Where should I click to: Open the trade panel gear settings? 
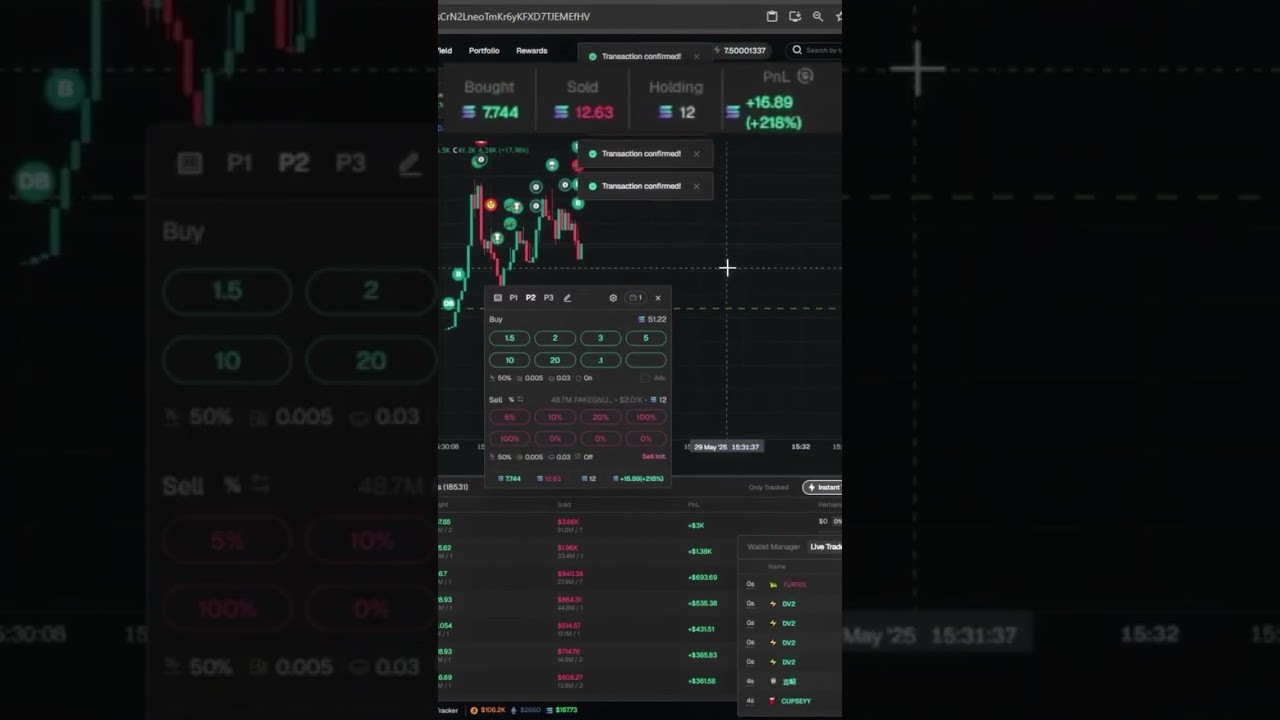[613, 298]
